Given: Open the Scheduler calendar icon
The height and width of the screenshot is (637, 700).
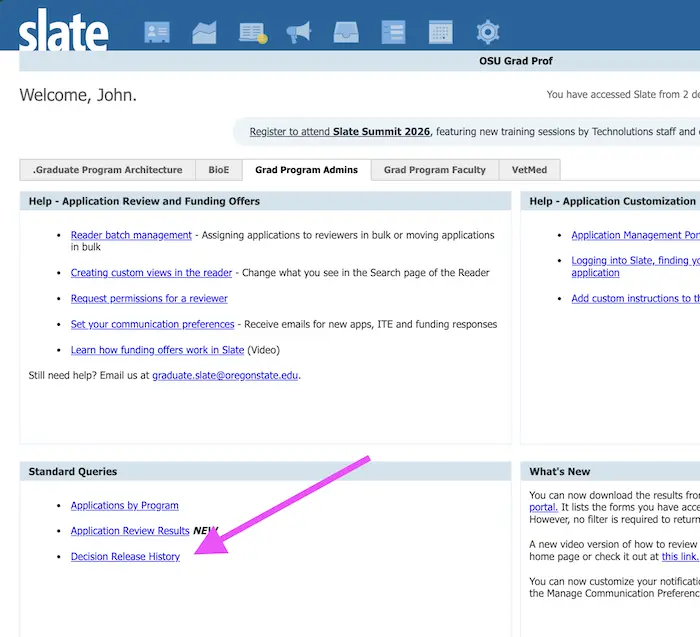Looking at the screenshot, I should tap(441, 32).
